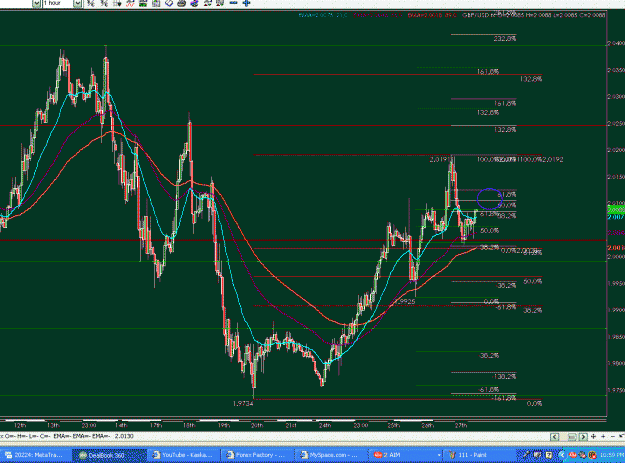The height and width of the screenshot is (463, 625).
Task: Open the YouTube taskbar window
Action: click(x=185, y=455)
